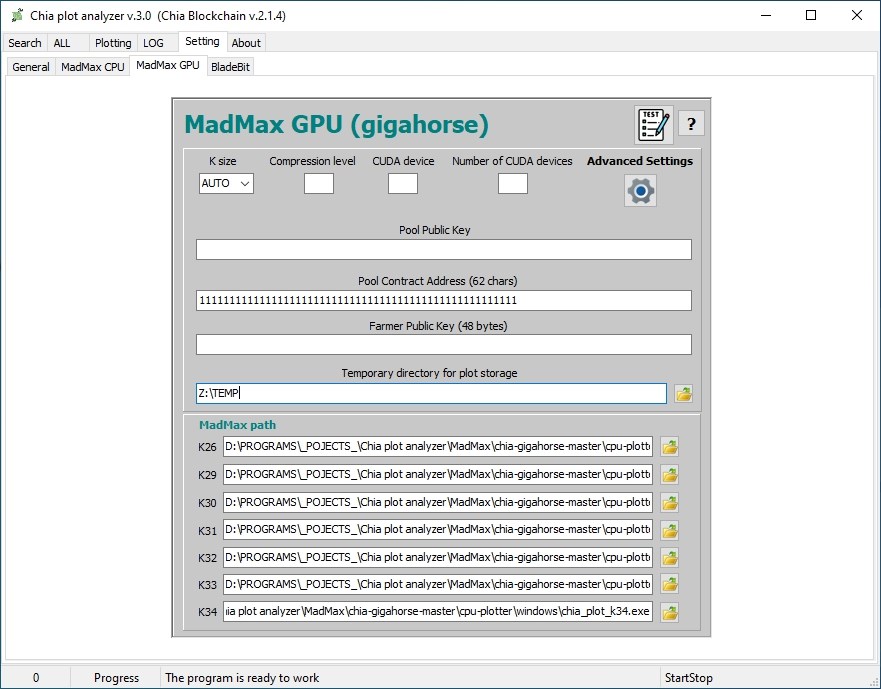Maximize the Chia plot analyzer window

[x=811, y=15]
